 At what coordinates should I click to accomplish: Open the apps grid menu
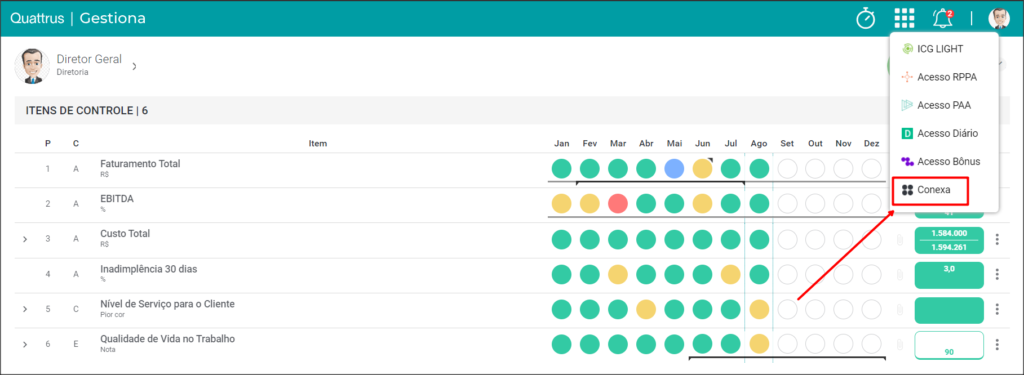tap(904, 18)
